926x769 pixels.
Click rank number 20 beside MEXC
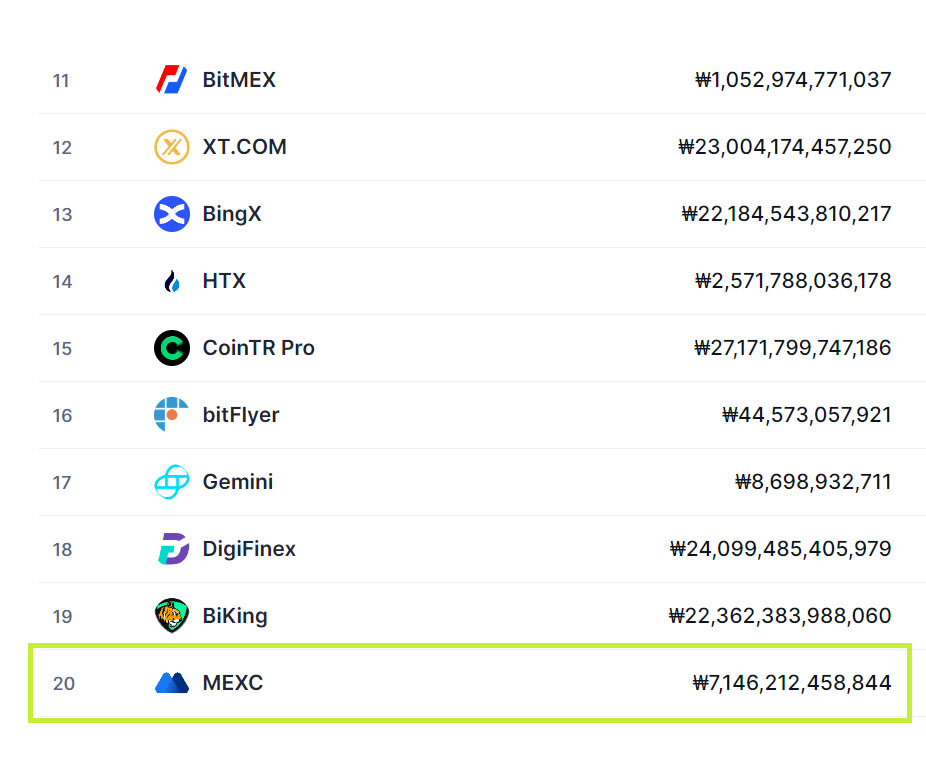click(x=64, y=683)
